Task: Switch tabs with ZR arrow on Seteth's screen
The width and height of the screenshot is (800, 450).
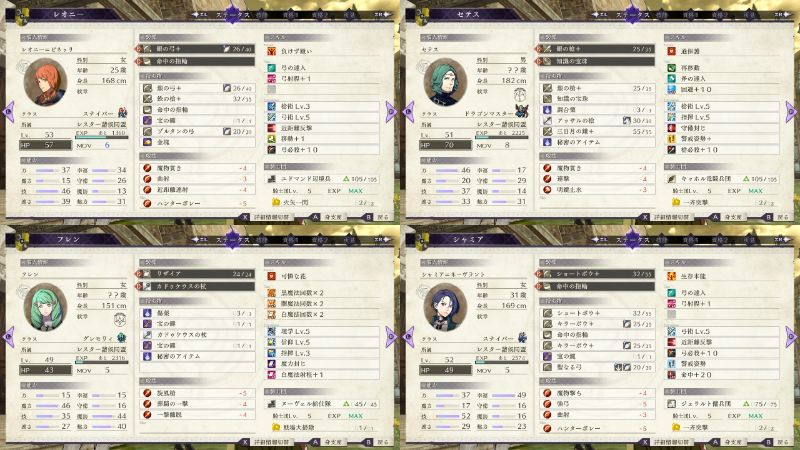Action: pos(782,15)
